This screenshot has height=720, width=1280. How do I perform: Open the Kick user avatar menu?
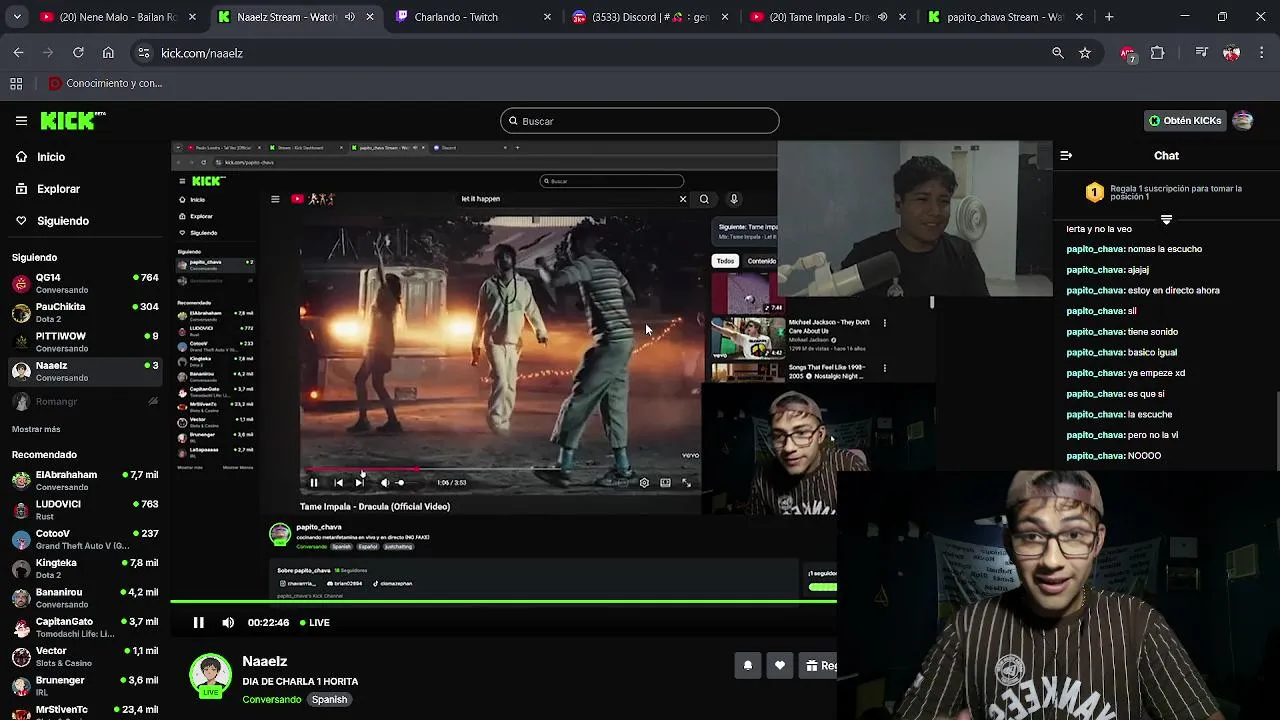click(1243, 121)
